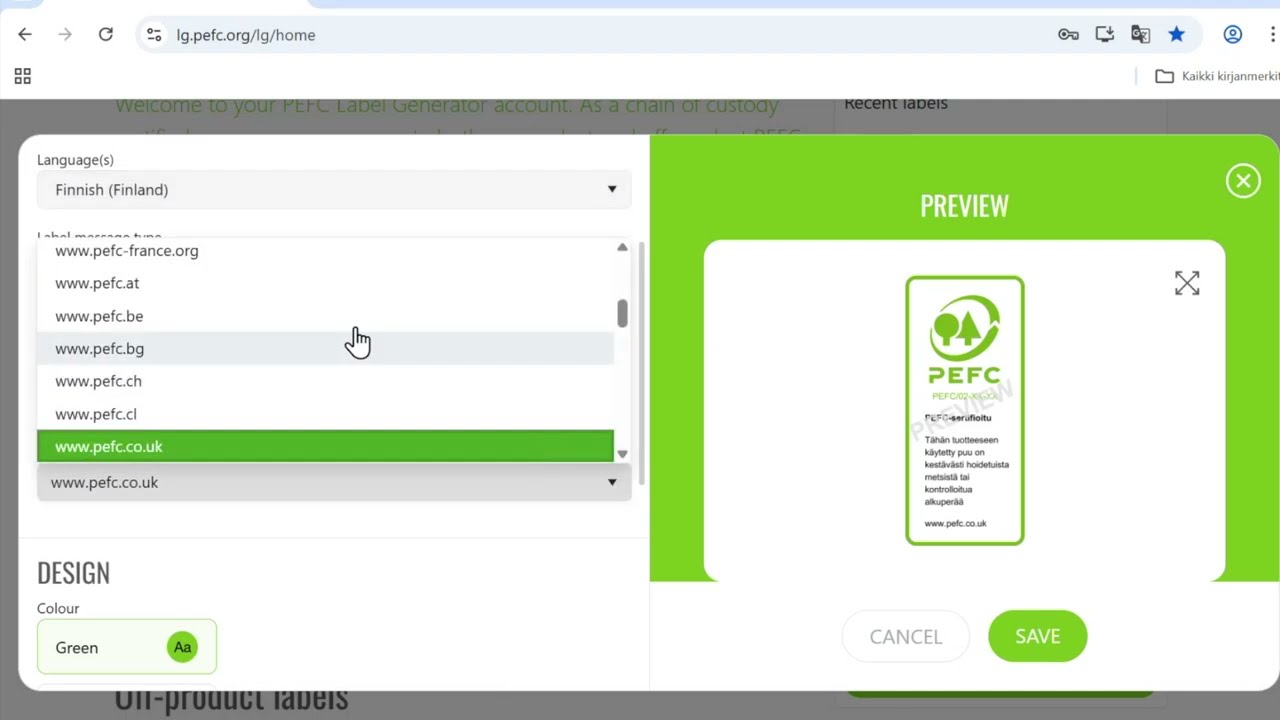Open the apps grid shortcut
The image size is (1280, 720).
[23, 76]
